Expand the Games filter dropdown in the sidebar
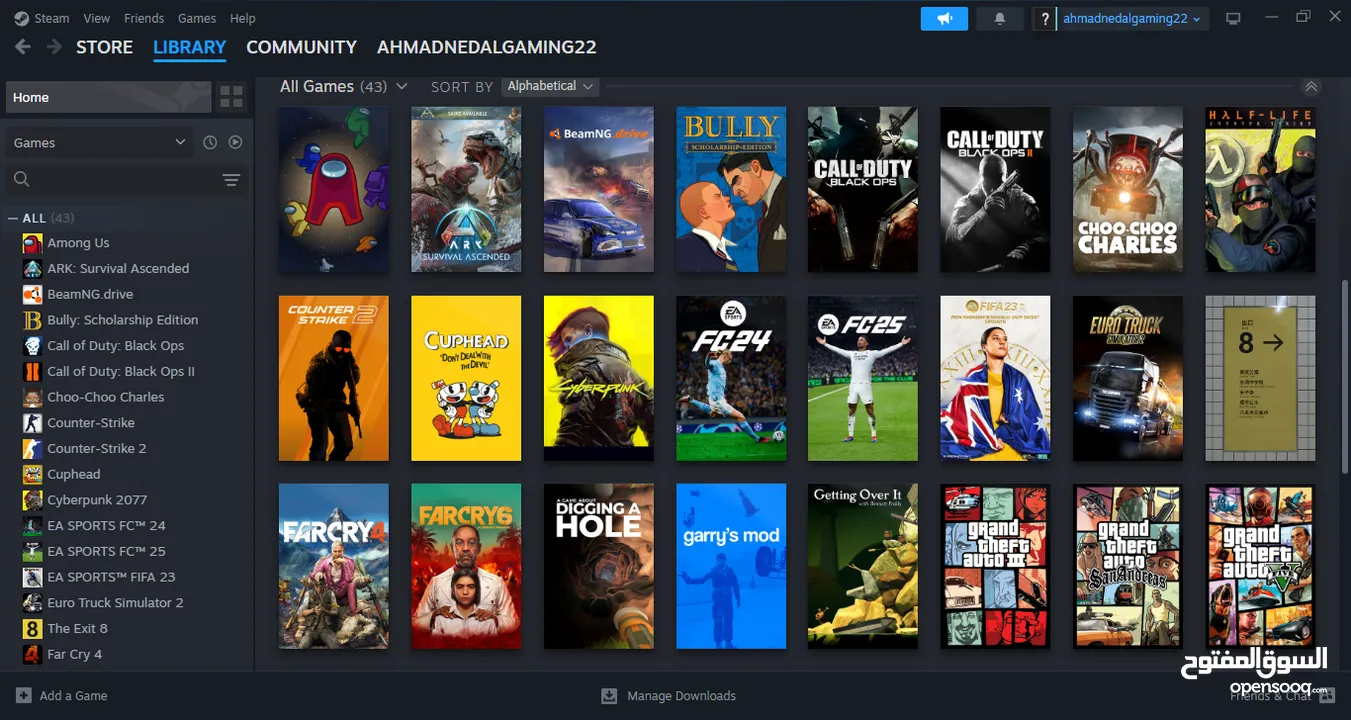This screenshot has height=720, width=1351. click(x=98, y=143)
